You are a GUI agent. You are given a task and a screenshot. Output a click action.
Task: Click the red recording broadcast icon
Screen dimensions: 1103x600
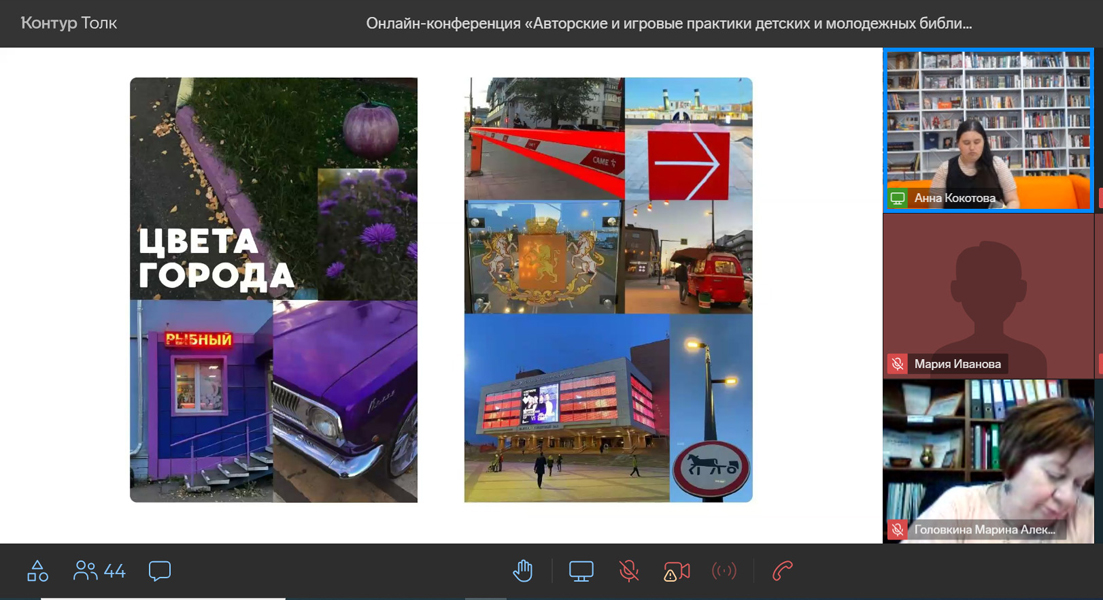(724, 571)
